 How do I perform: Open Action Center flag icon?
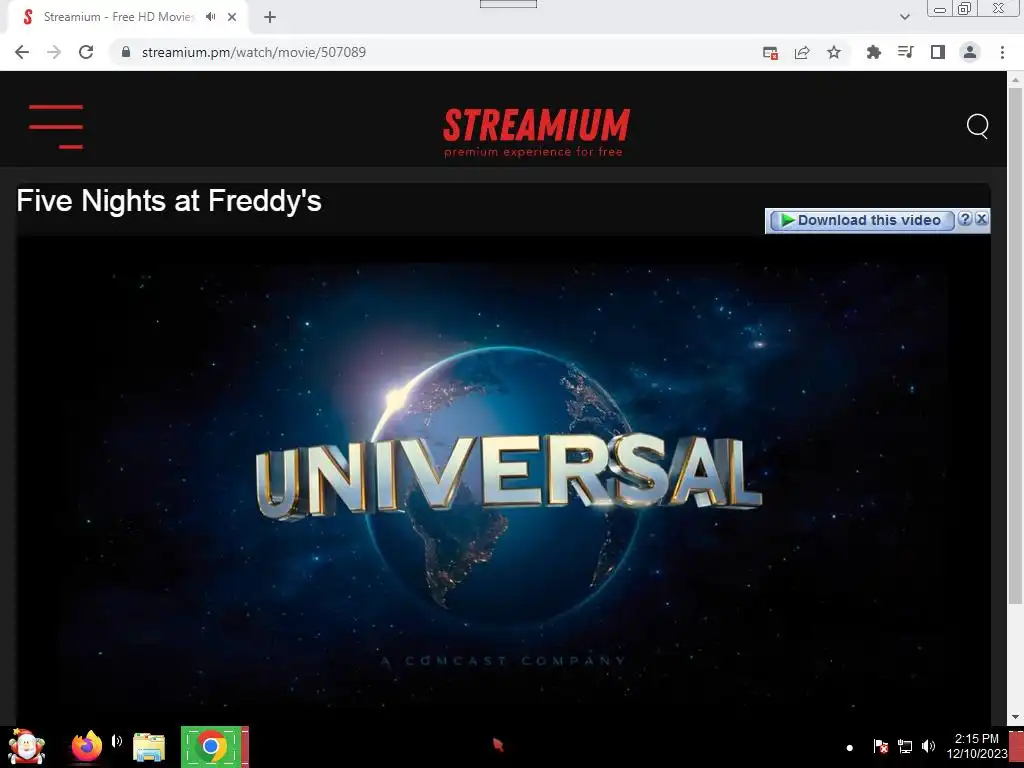pyautogui.click(x=880, y=746)
